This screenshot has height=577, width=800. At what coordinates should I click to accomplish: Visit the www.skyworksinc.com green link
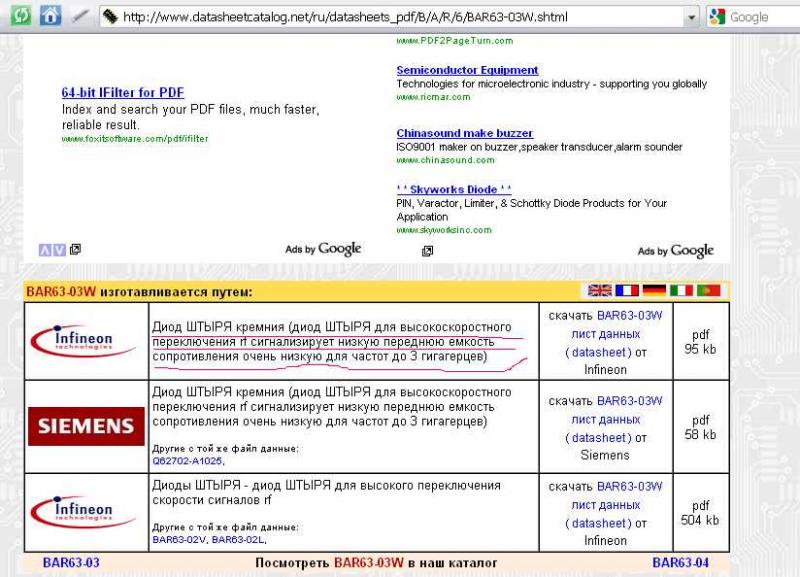click(x=444, y=230)
